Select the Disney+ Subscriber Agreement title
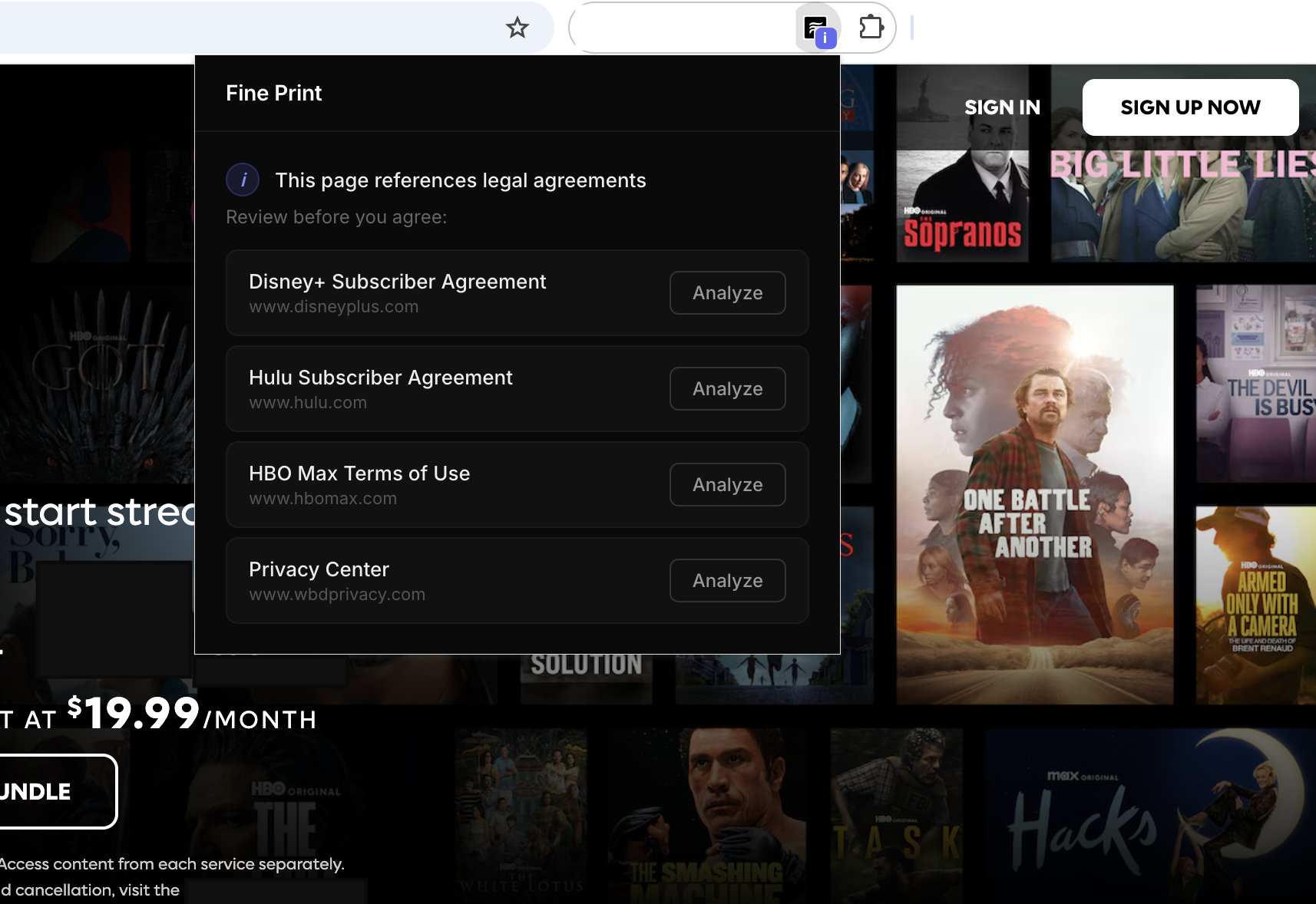 [397, 282]
